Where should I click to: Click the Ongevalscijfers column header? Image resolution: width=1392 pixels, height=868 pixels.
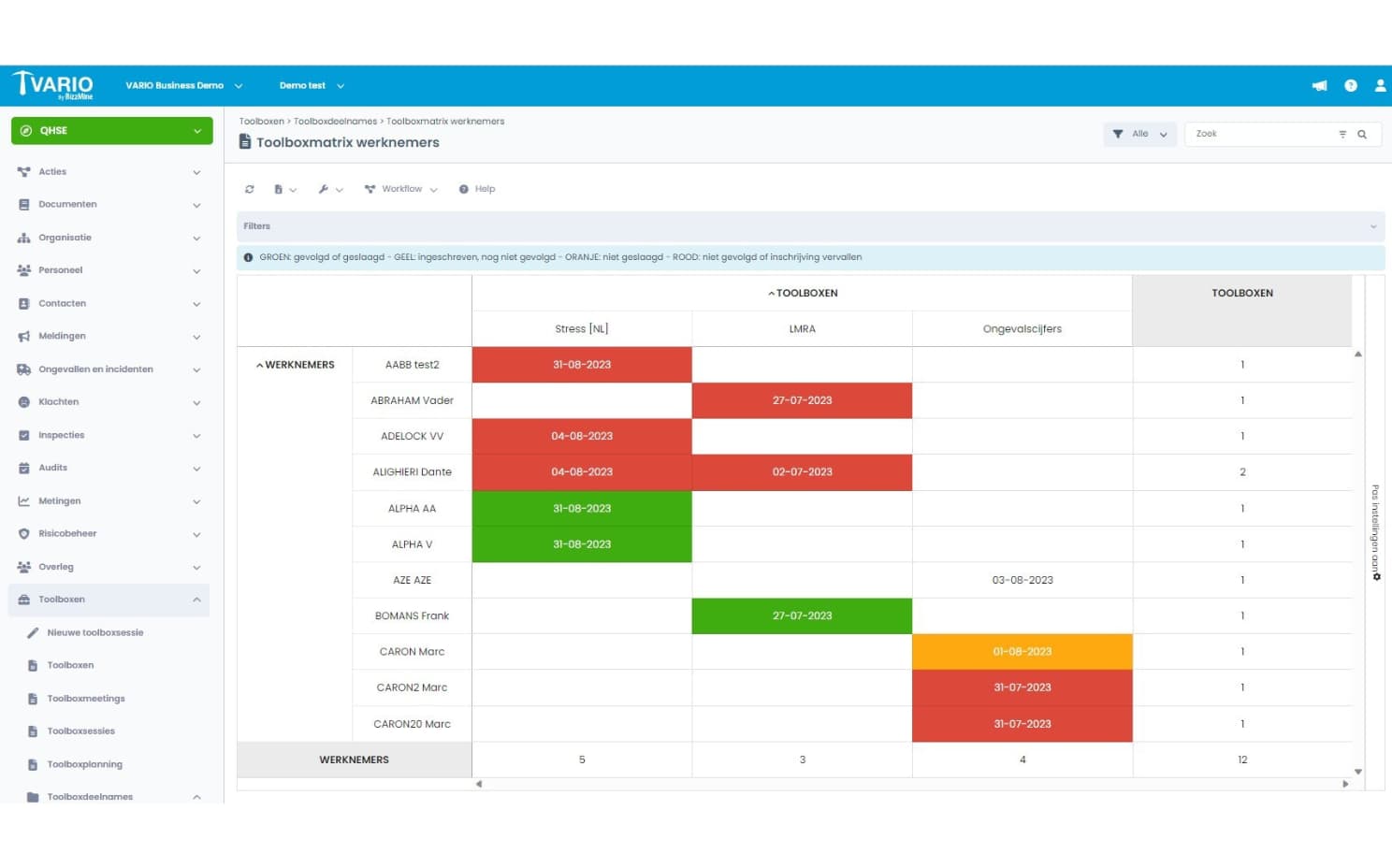click(x=1022, y=329)
